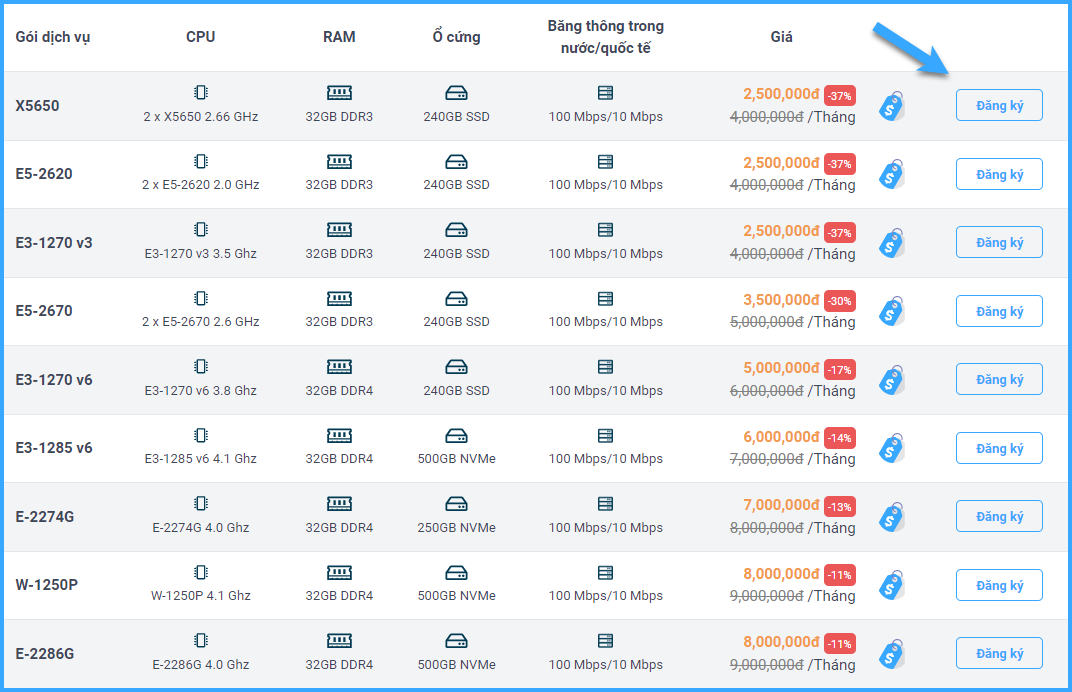Click '2 x X5650 2.66 GHz' CPU text

(200, 117)
